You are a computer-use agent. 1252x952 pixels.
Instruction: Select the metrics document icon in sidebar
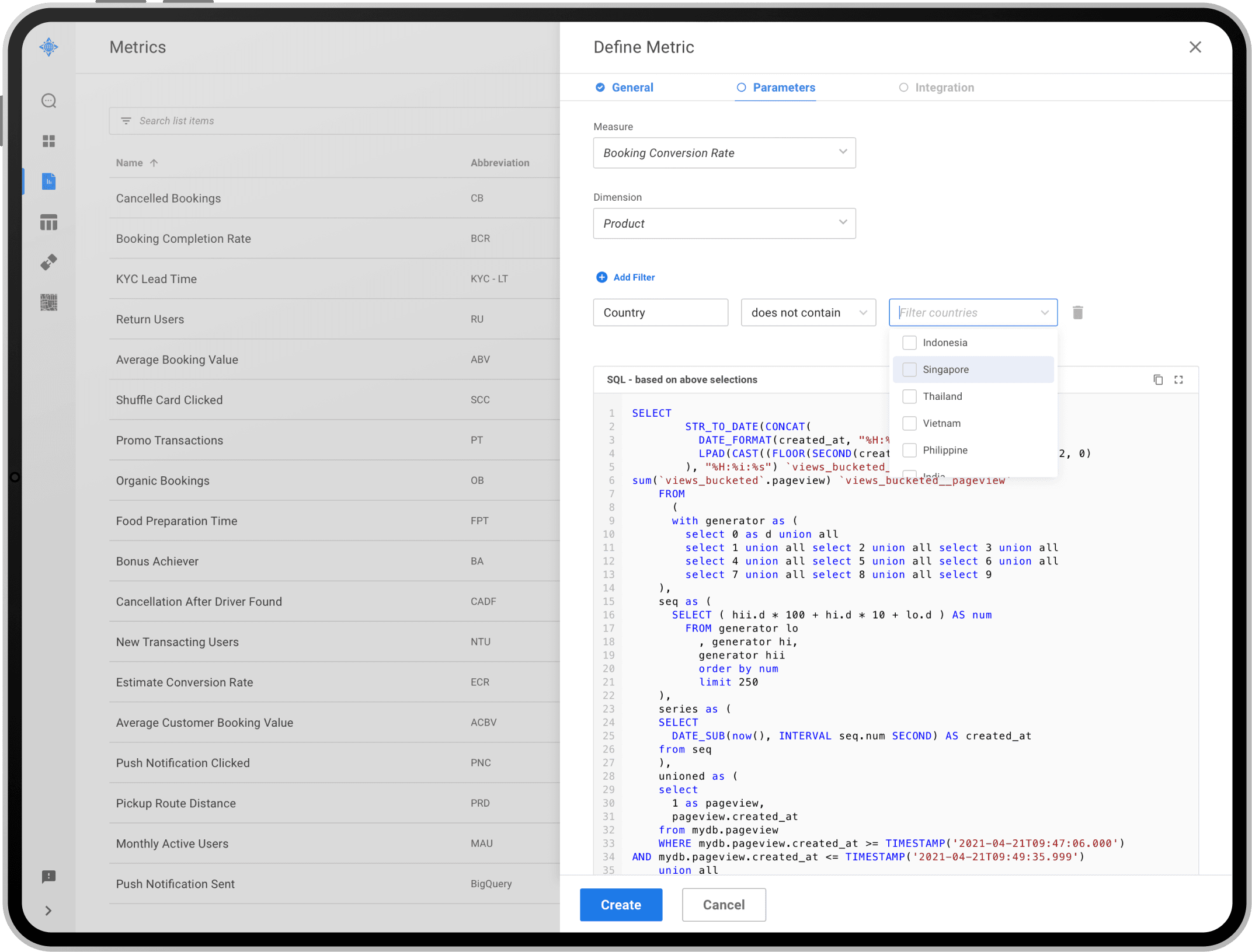[49, 182]
